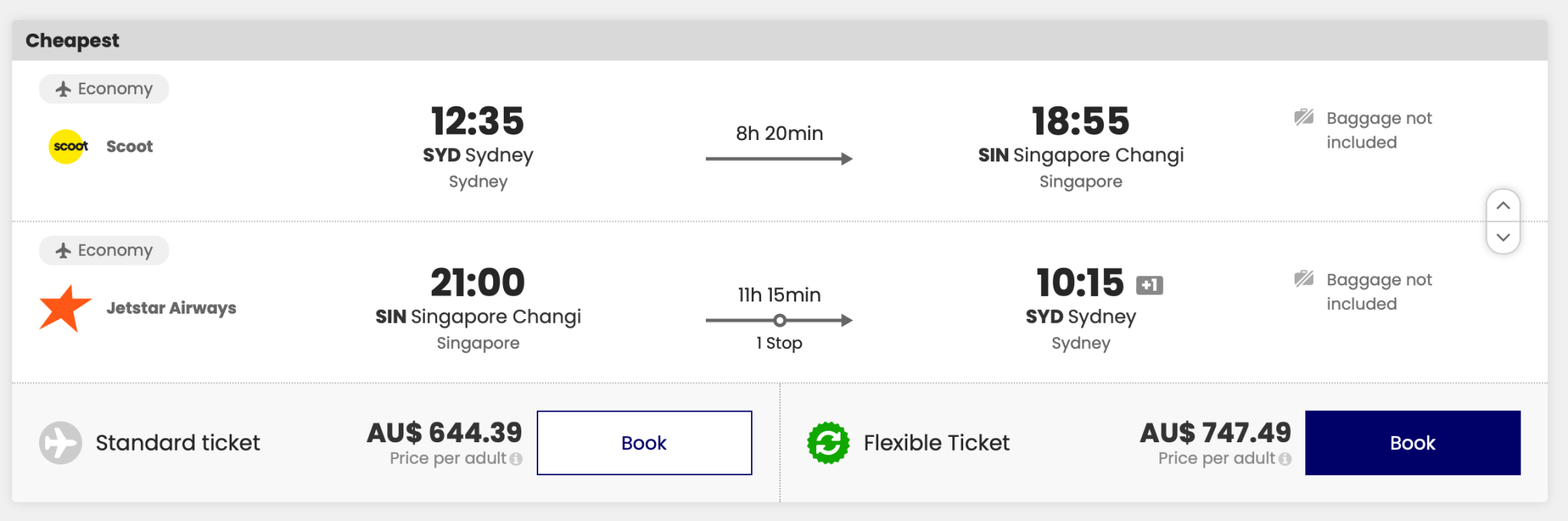
Task: Select the Economy badge on the Jetstar flight
Action: pyautogui.click(x=103, y=250)
